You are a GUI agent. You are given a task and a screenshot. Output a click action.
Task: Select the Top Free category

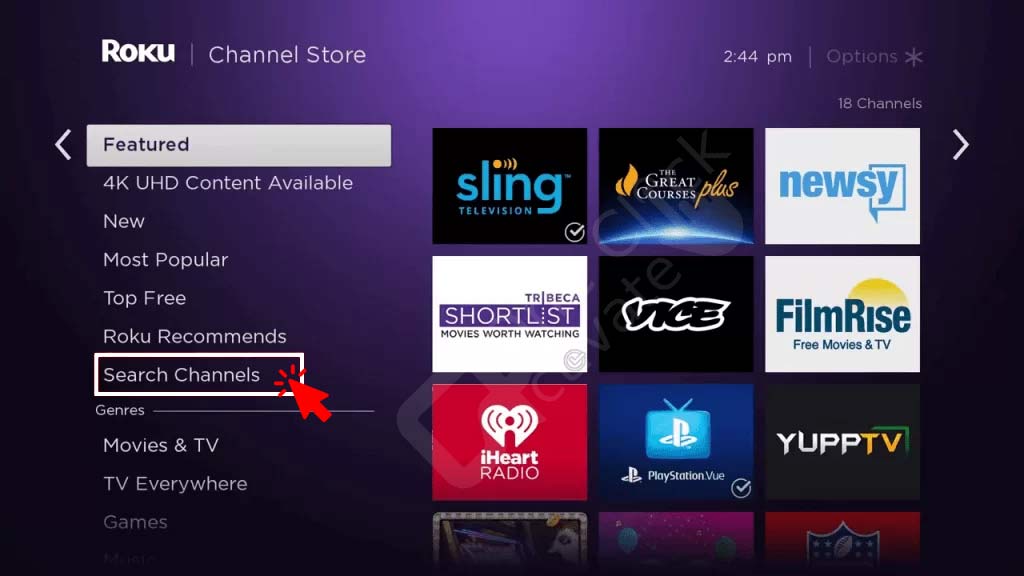[145, 298]
